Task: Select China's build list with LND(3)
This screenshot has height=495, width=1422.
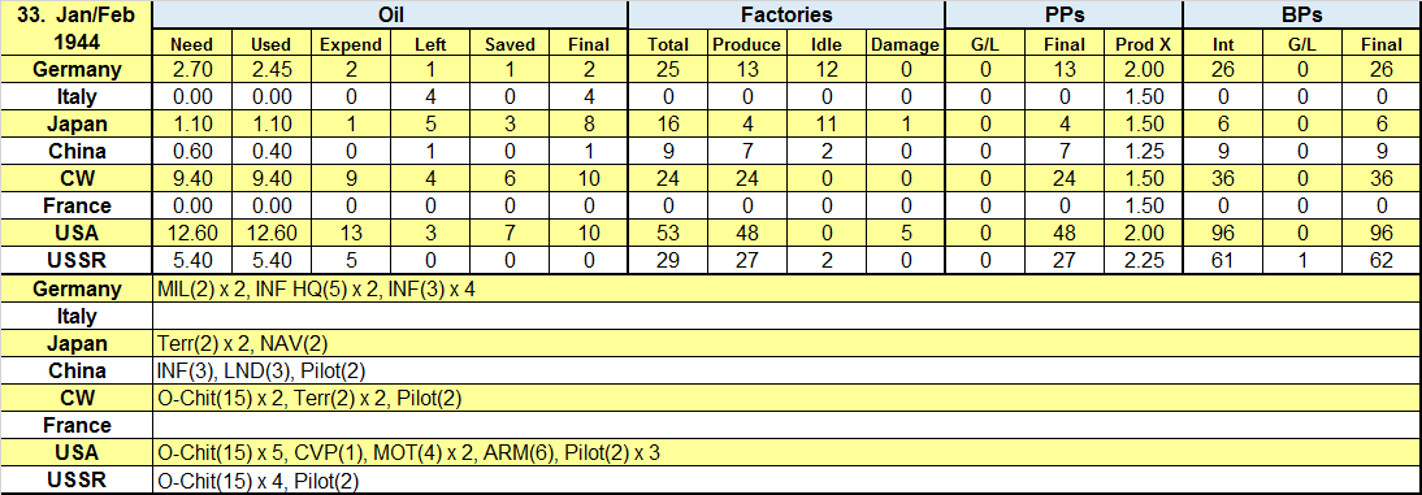Action: point(261,371)
